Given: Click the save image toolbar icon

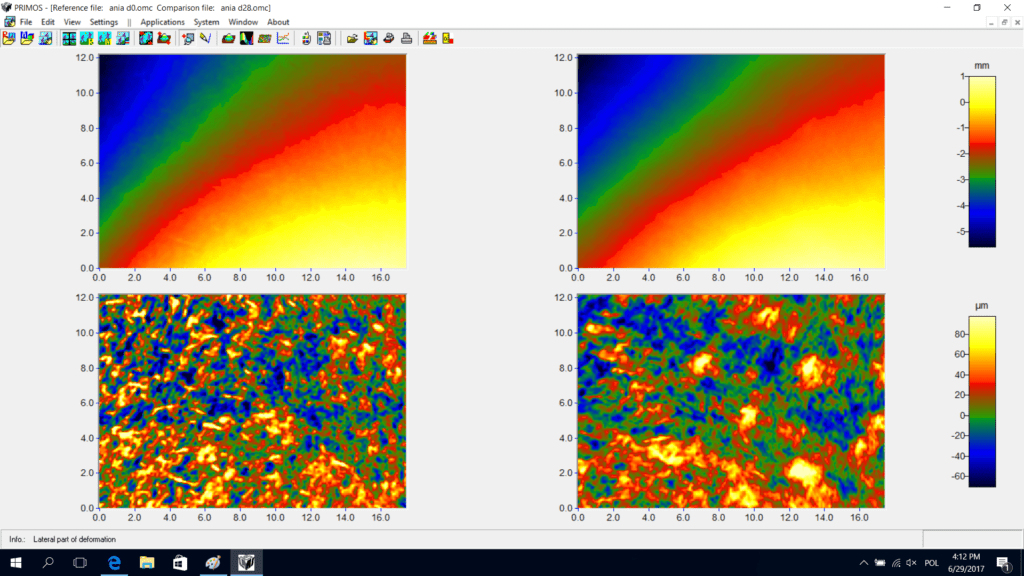Looking at the screenshot, I should tap(370, 39).
